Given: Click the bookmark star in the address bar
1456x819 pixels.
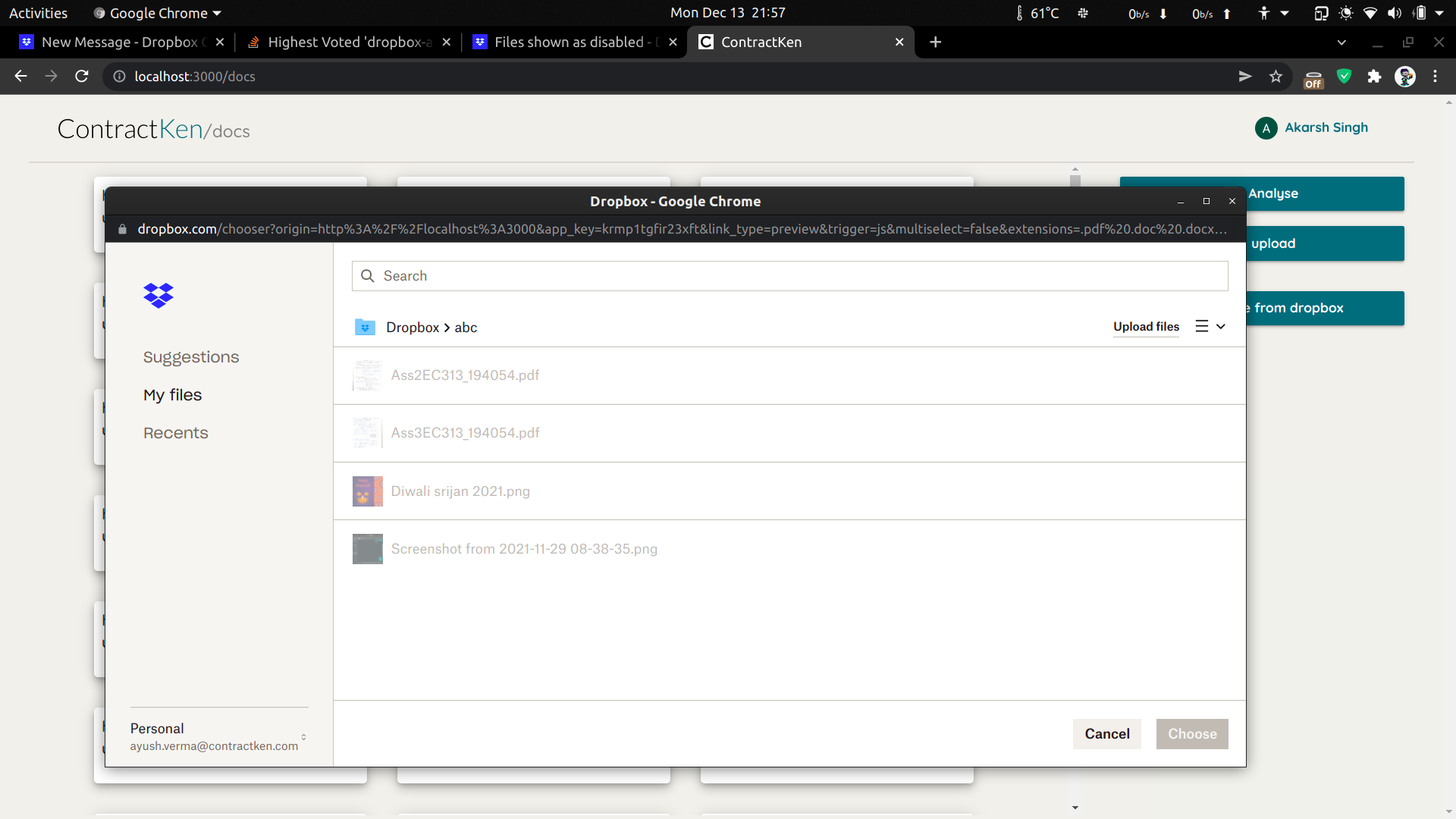Looking at the screenshot, I should 1276,76.
